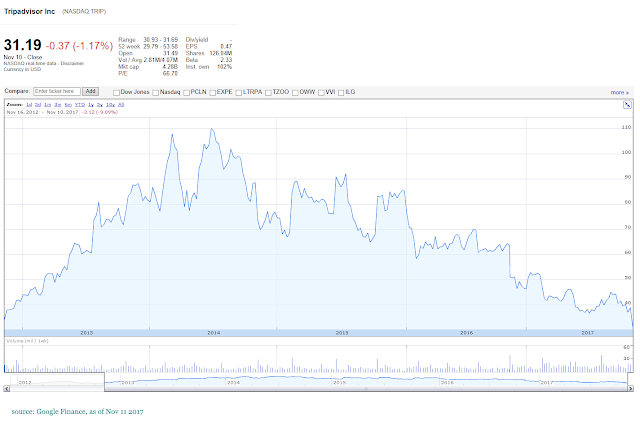Choose the 1m zoom range
Screen dimensions: 640x422
[x=47, y=105]
